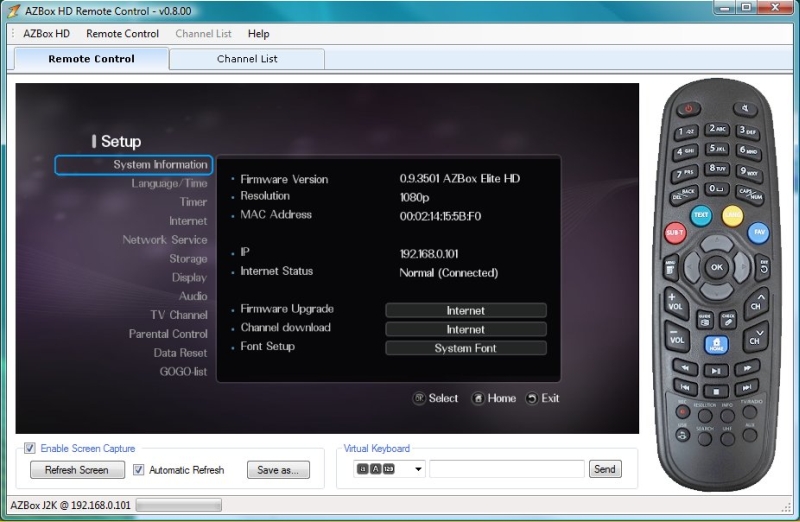The width and height of the screenshot is (800, 522).
Task: Click the 2 ABC key on the remote
Action: pyautogui.click(x=717, y=129)
